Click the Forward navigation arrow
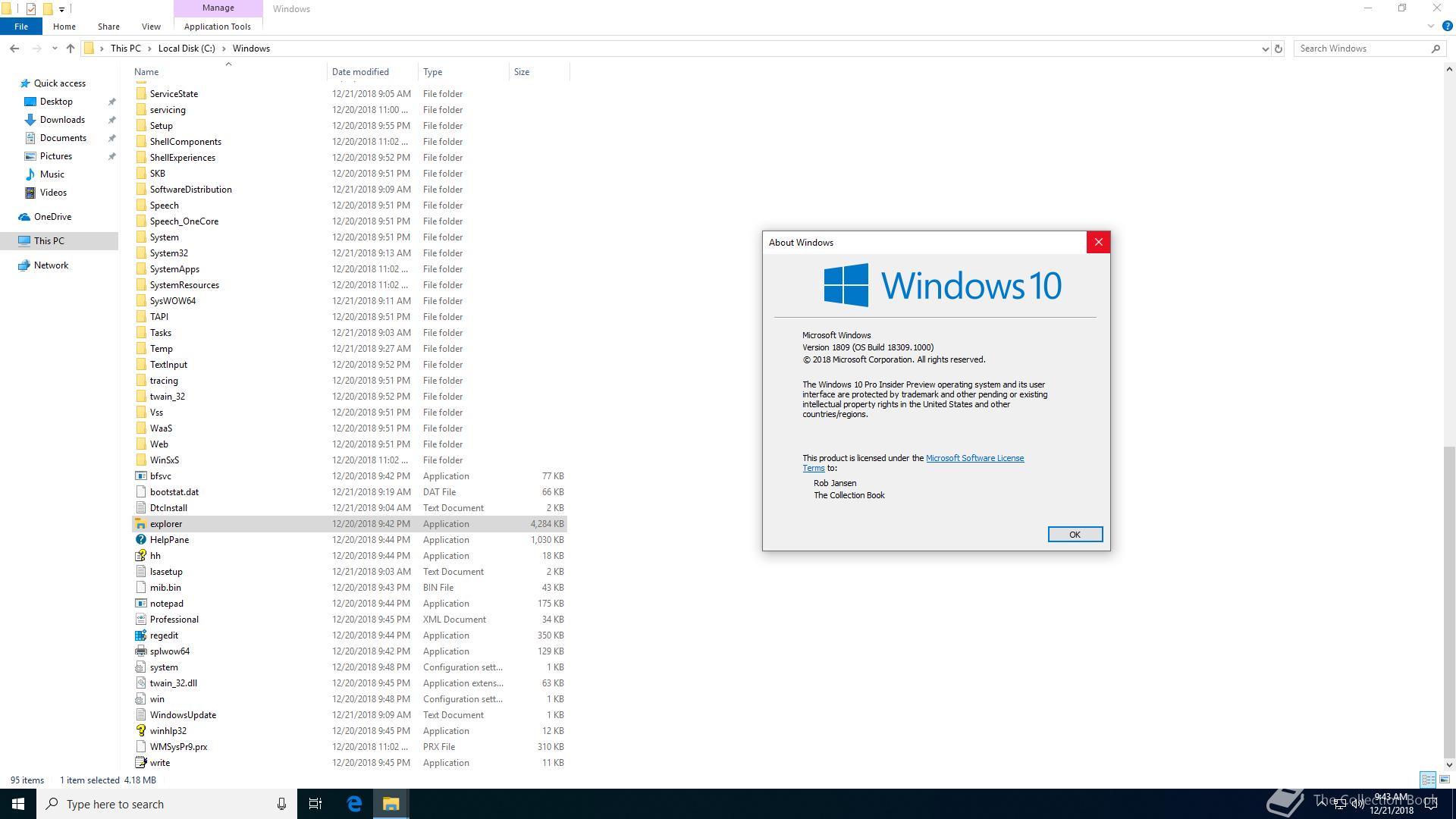Viewport: 1456px width, 819px height. [x=36, y=49]
